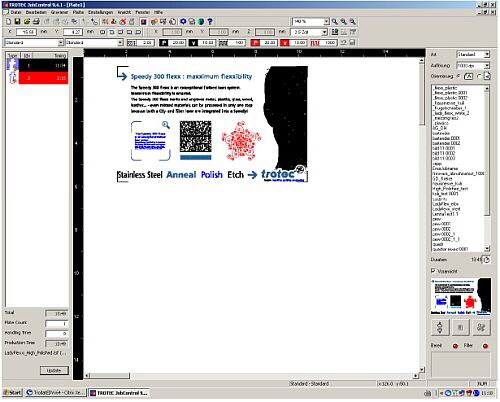Click the X position input field
Viewport: 500px width, 402px height.
point(26,32)
